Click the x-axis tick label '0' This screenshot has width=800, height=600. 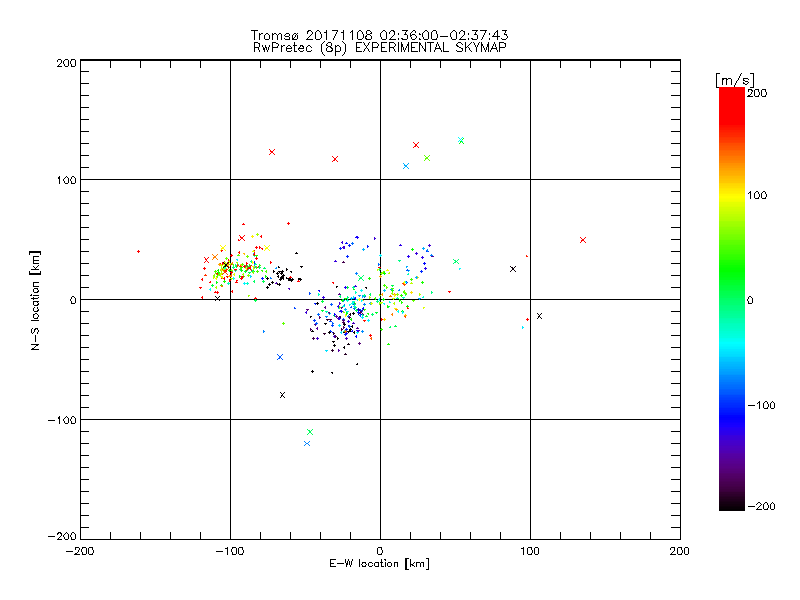[x=380, y=551]
